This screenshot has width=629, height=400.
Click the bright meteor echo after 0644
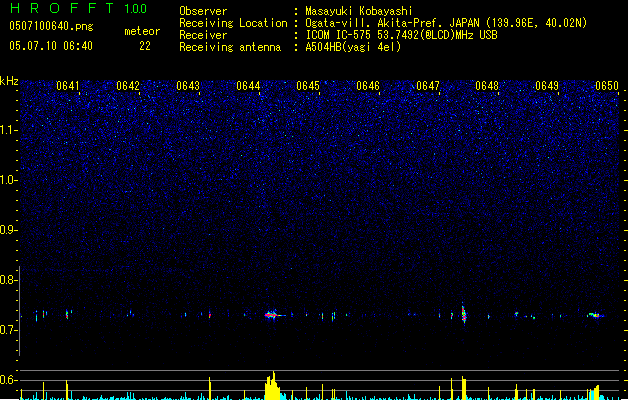point(273,315)
